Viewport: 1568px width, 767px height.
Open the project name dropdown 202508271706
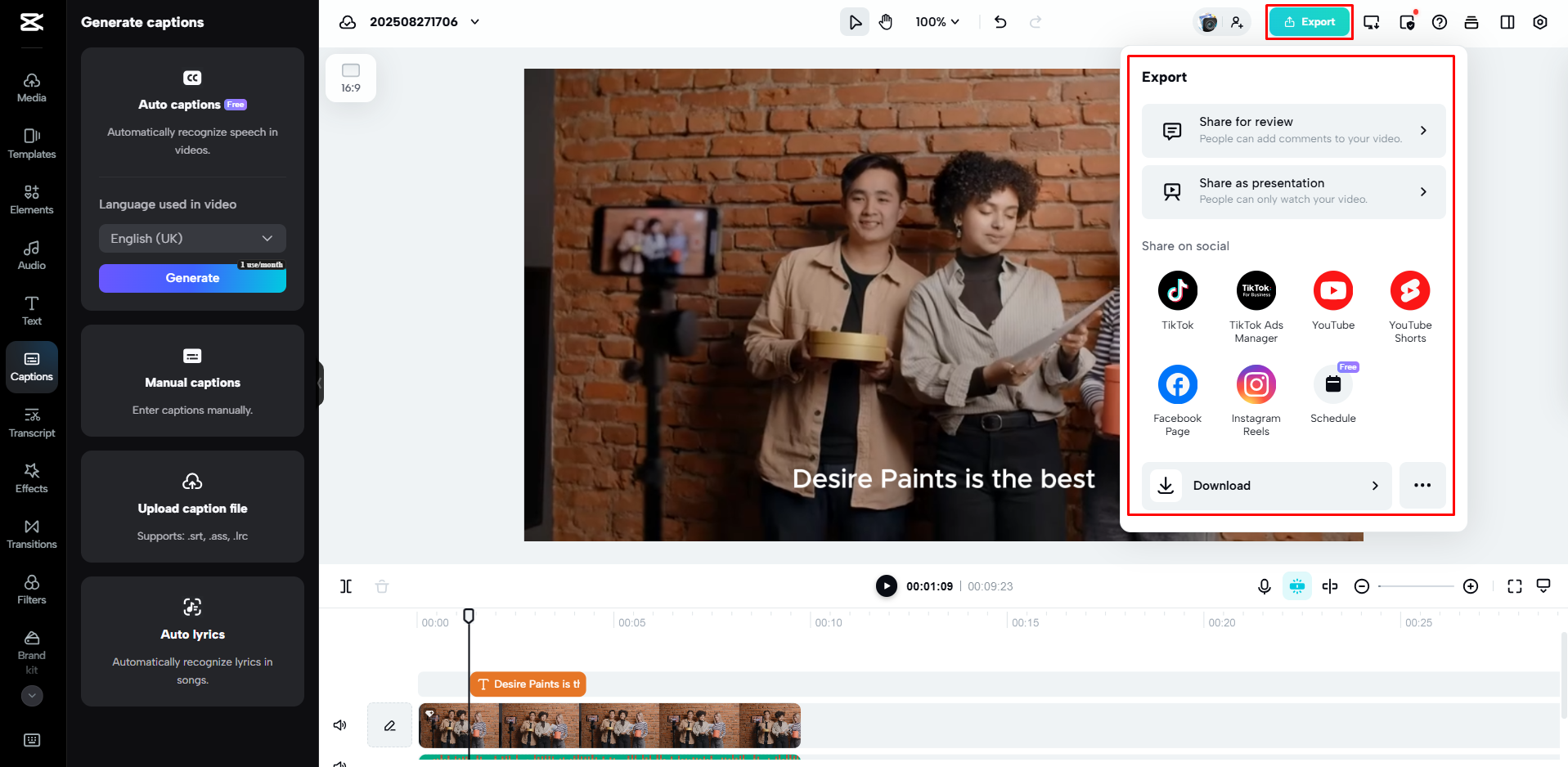coord(474,21)
